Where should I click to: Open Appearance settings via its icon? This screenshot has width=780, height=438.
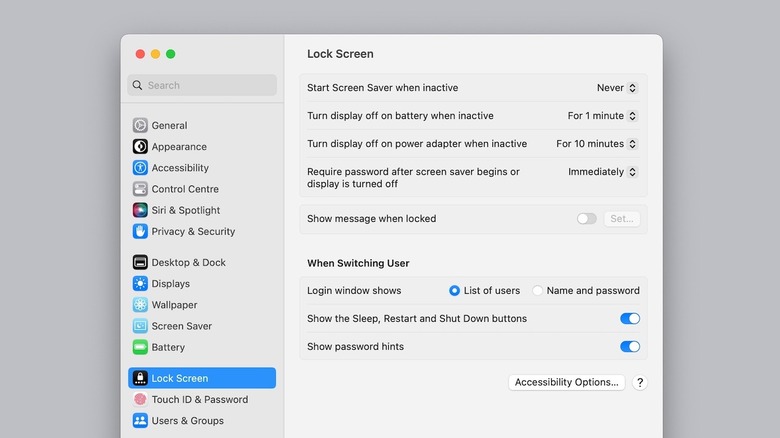(140, 146)
